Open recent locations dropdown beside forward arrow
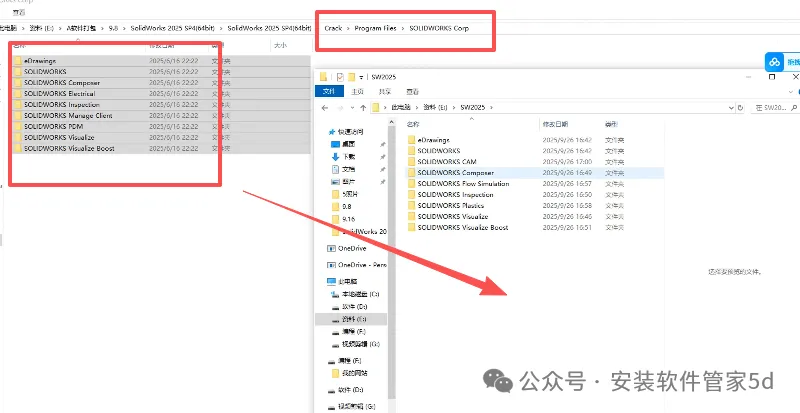This screenshot has height=413, width=800. tap(352, 108)
